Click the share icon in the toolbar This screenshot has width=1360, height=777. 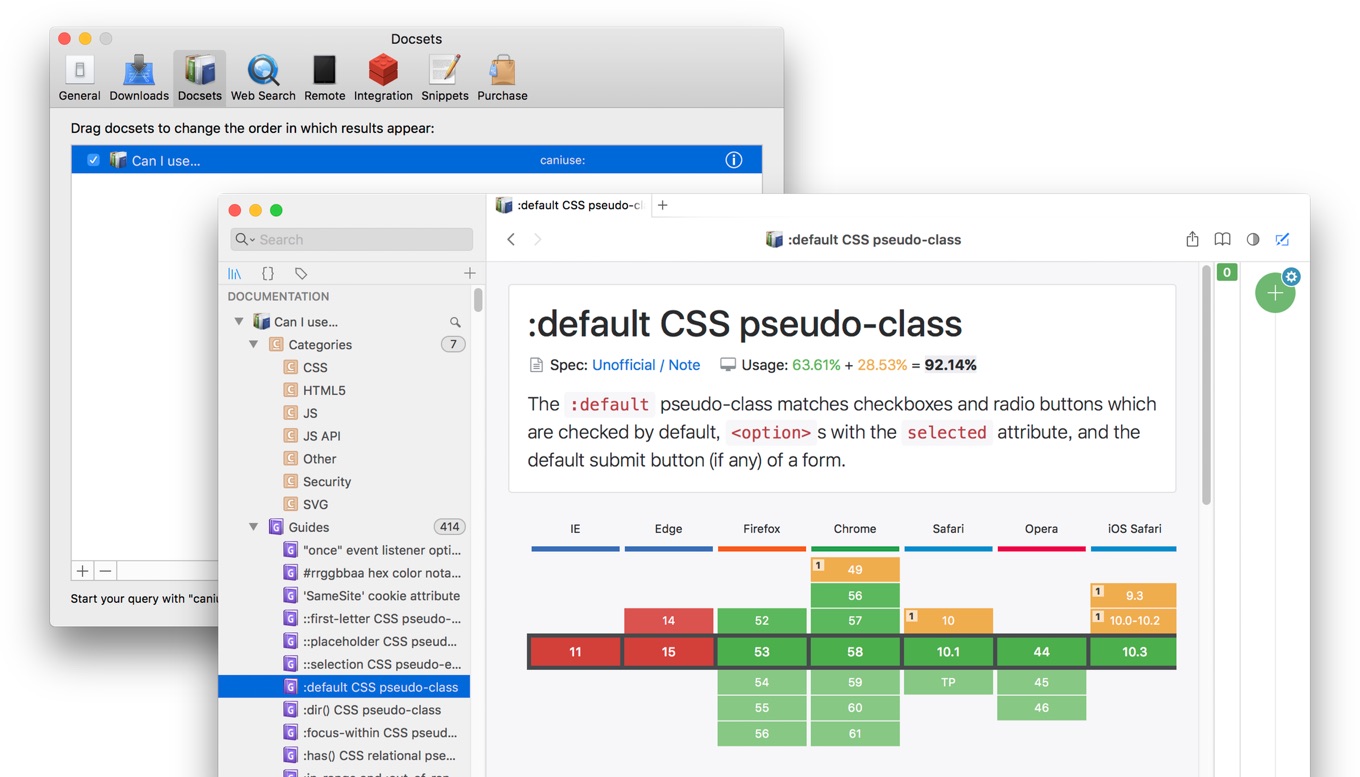(1192, 239)
